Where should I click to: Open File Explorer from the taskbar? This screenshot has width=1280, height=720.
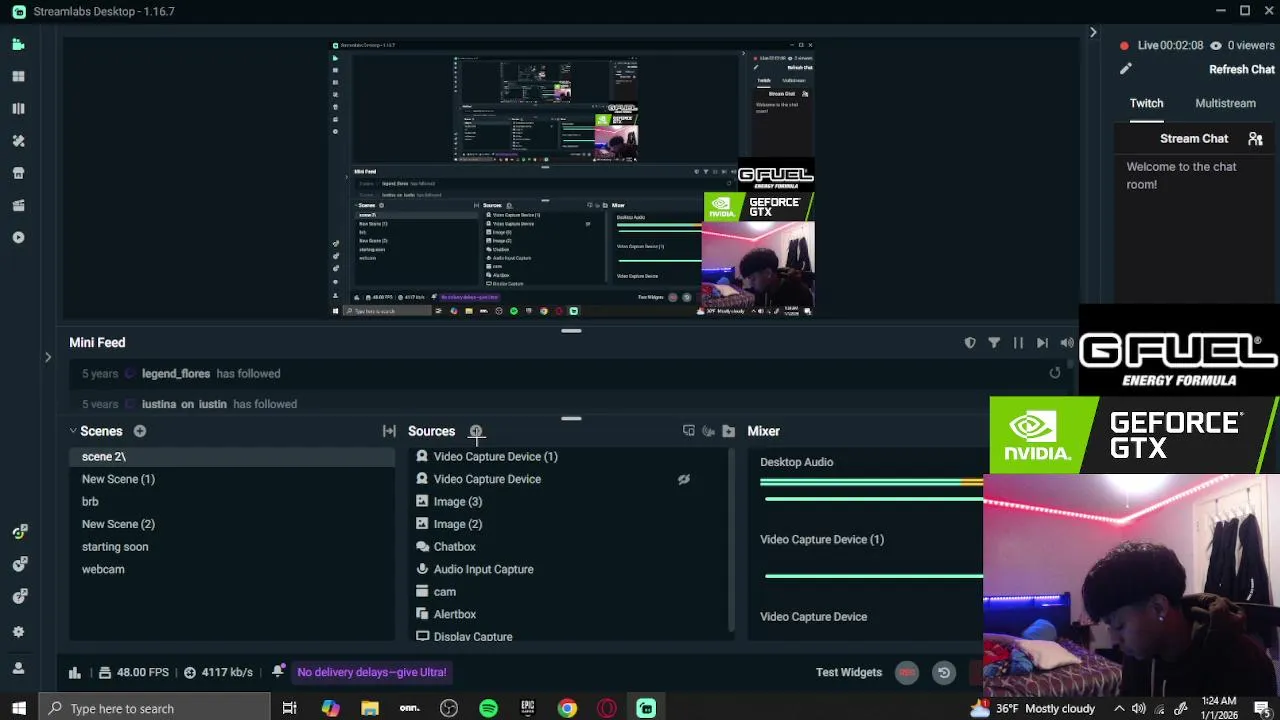coord(370,708)
